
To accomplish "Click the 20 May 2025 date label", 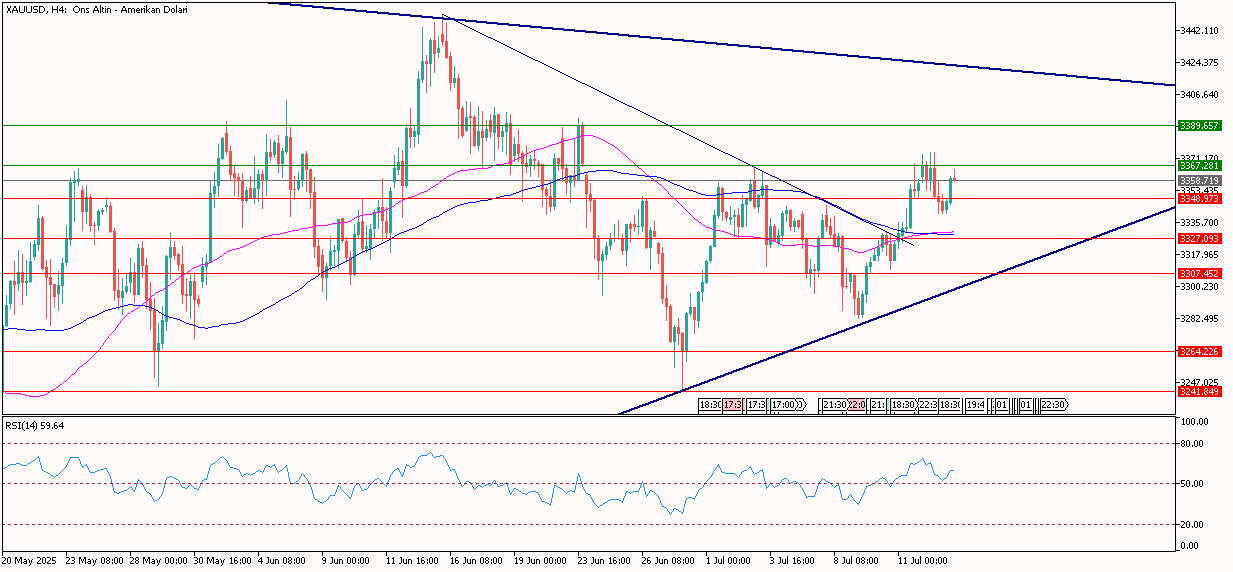I will pos(28,561).
